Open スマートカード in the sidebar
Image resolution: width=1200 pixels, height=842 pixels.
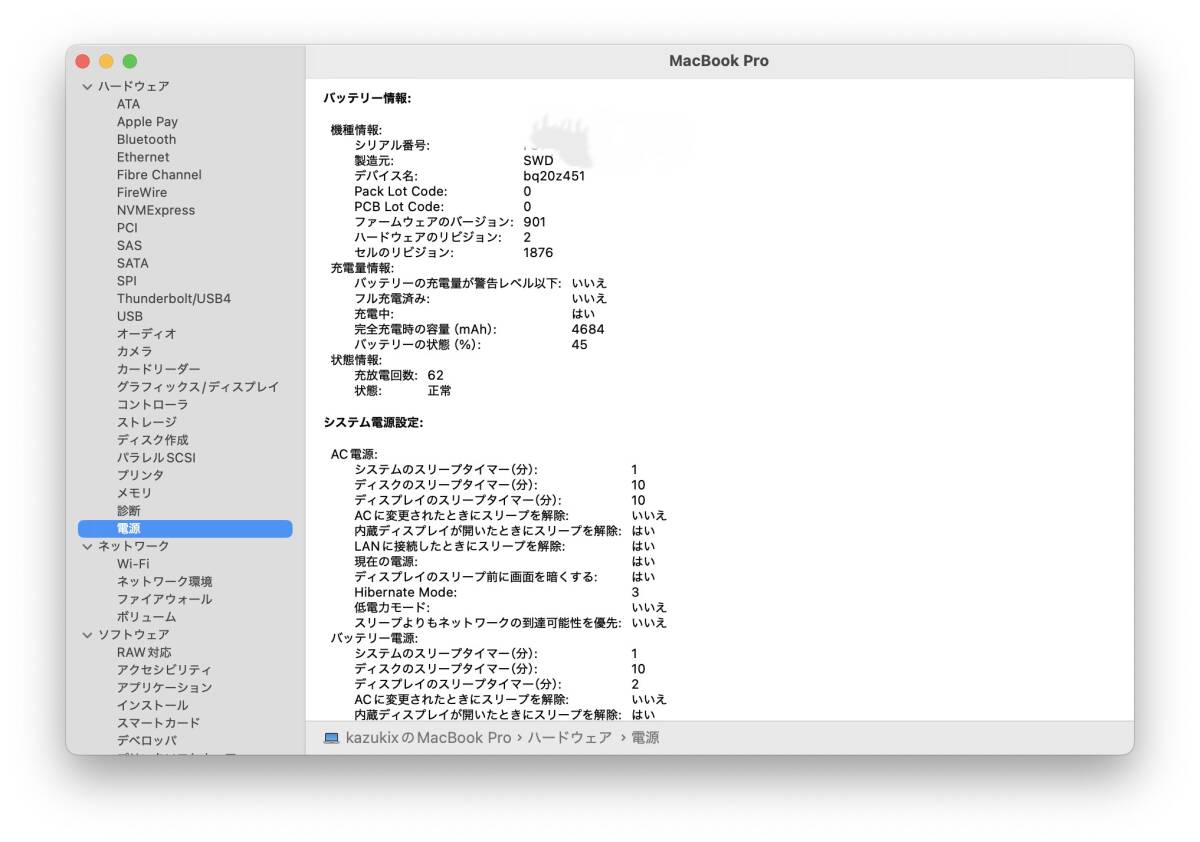point(158,723)
